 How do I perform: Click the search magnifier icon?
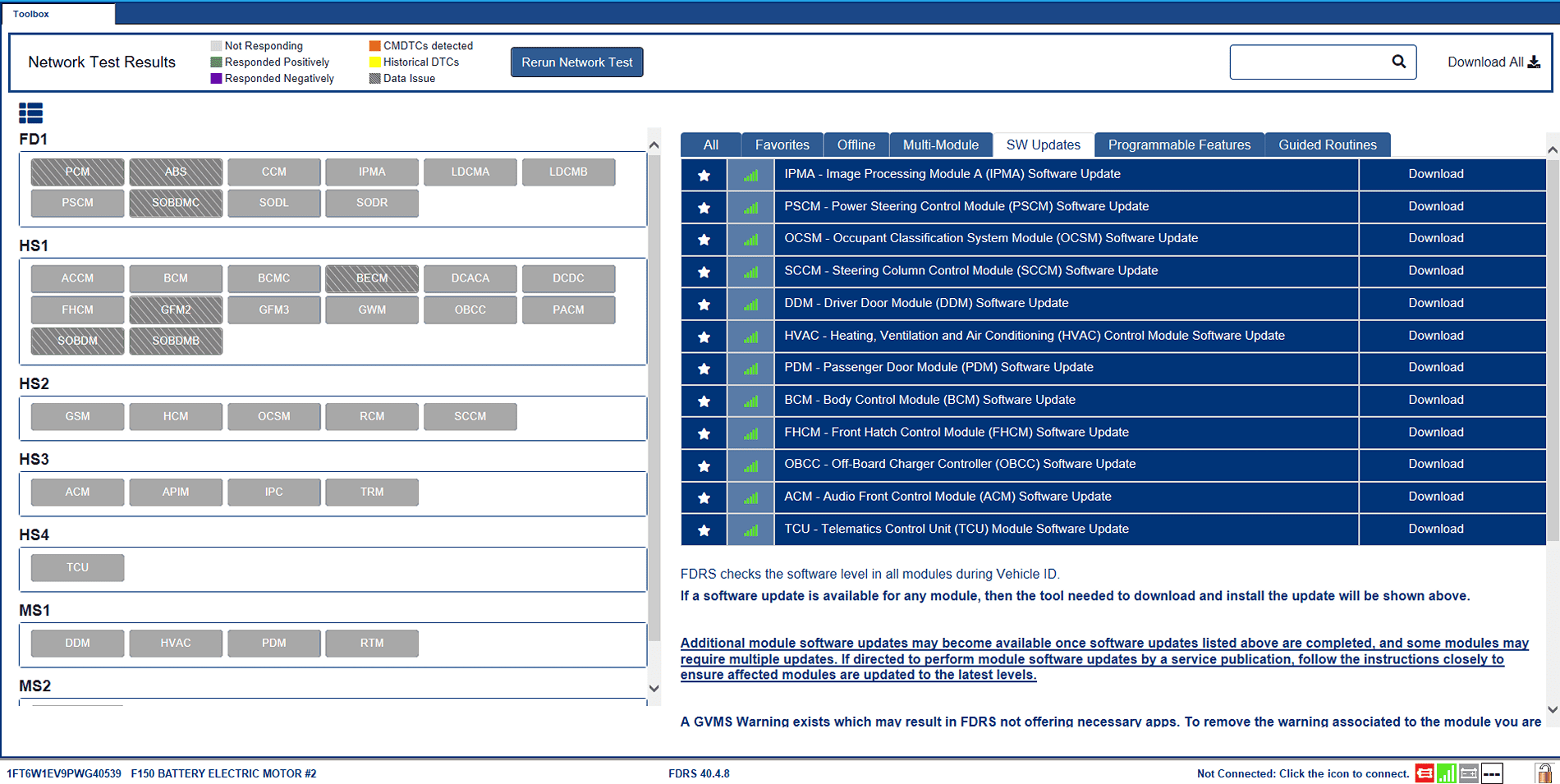pos(1399,62)
